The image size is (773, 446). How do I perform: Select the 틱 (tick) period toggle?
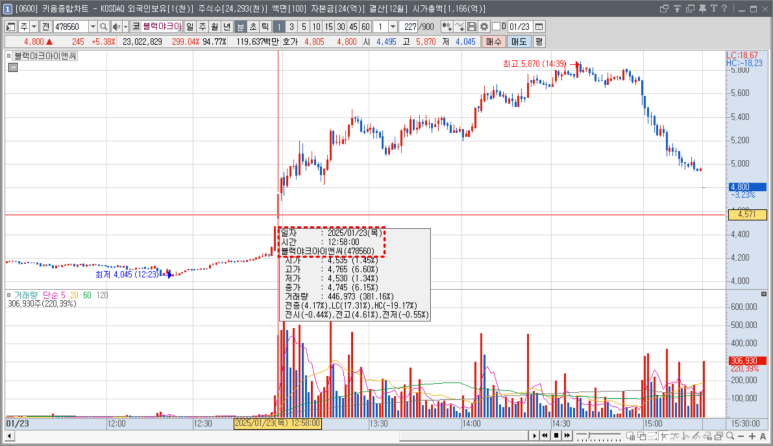(x=265, y=27)
